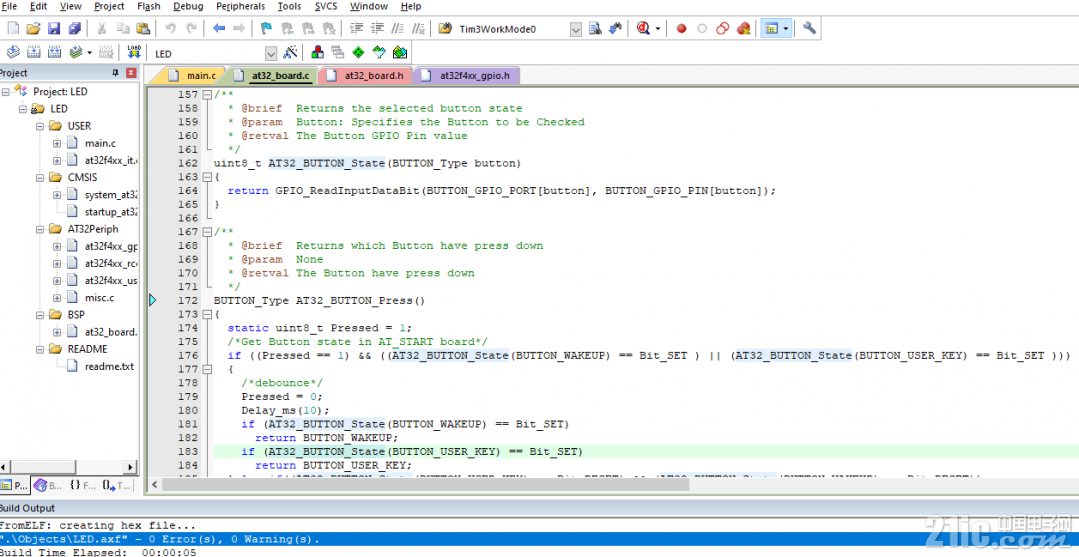Screen dimensions: 1079x557
Task: Open the Batch Build dropdown arrow
Action: coord(89,53)
